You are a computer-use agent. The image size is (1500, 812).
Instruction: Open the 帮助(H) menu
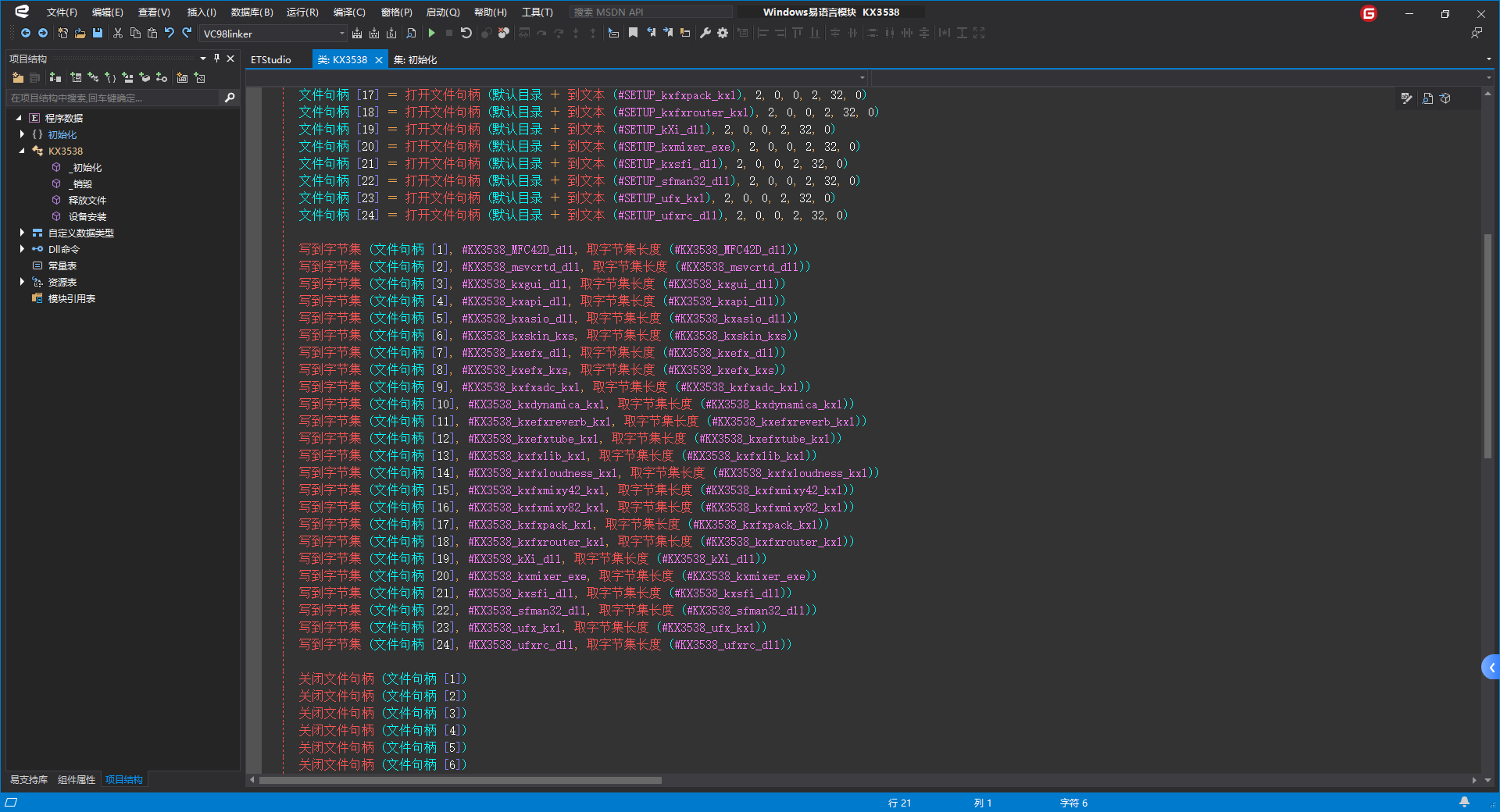[x=491, y=12]
